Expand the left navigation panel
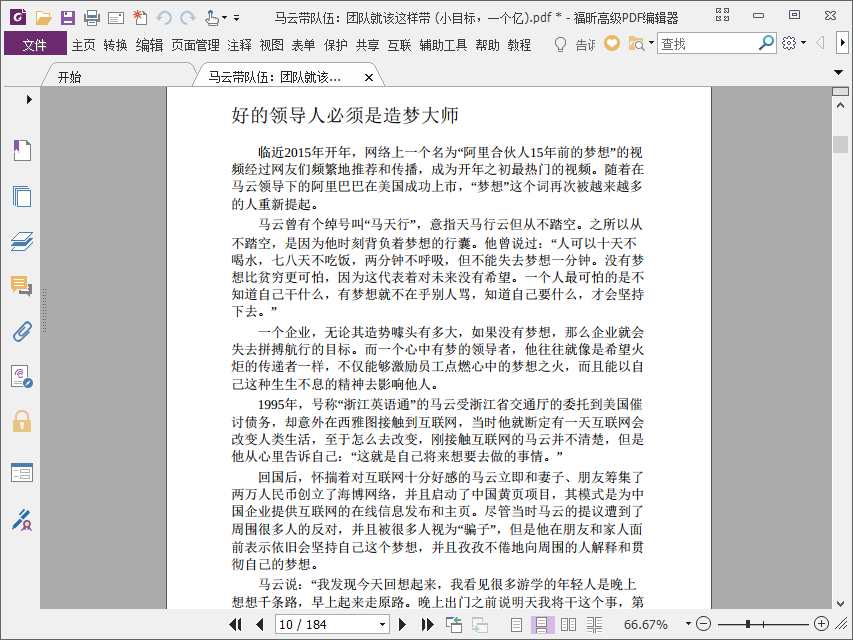The height and width of the screenshot is (640, 853). click(x=29, y=100)
